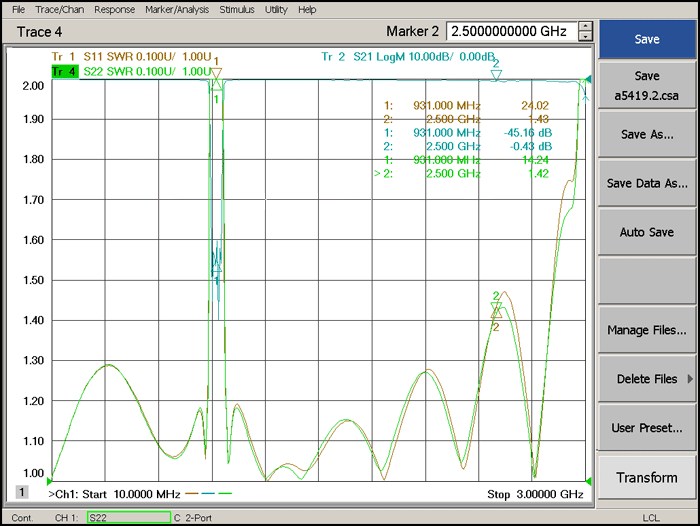Open the Utility menu
700x526 pixels.
click(x=276, y=9)
